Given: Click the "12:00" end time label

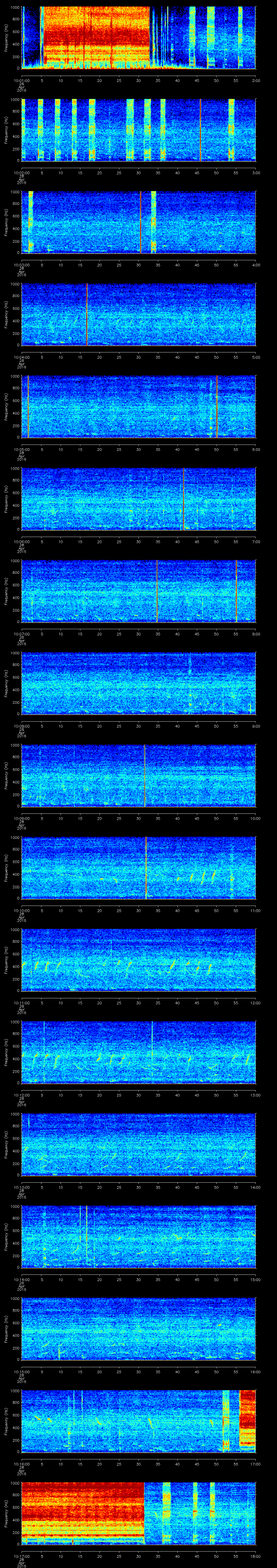Looking at the screenshot, I should click(x=256, y=1003).
